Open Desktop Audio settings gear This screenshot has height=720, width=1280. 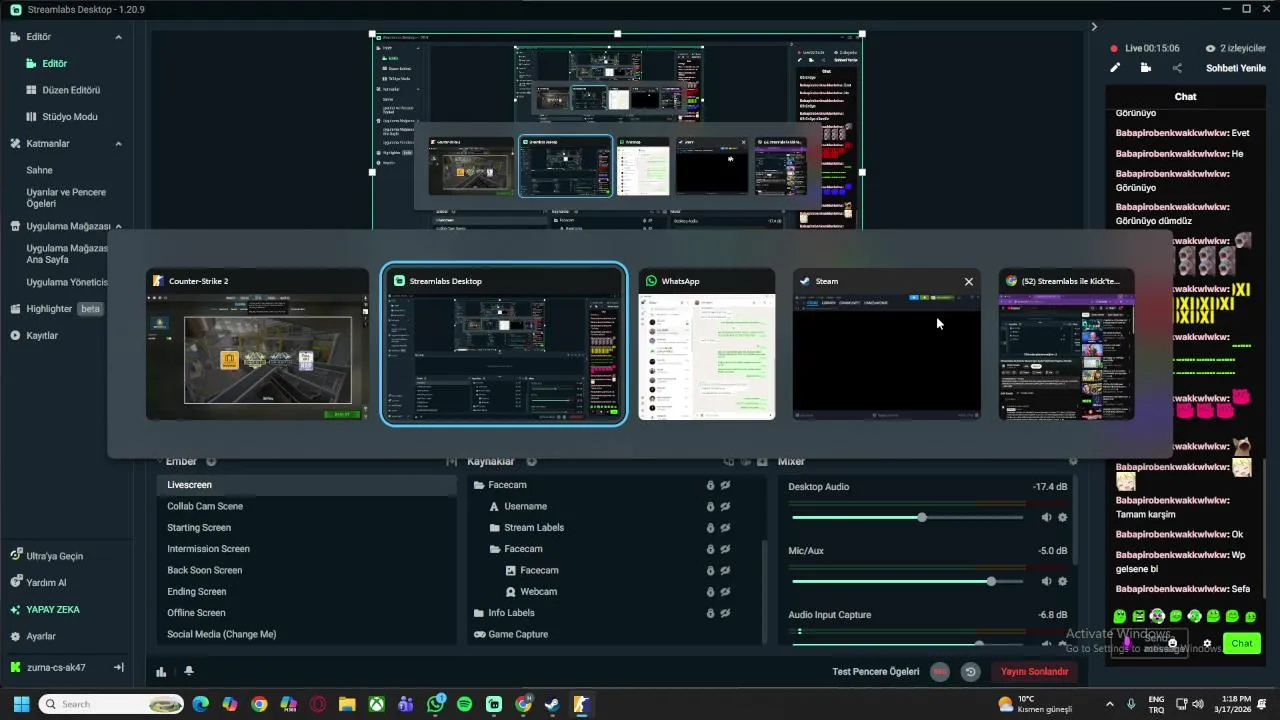point(1062,518)
